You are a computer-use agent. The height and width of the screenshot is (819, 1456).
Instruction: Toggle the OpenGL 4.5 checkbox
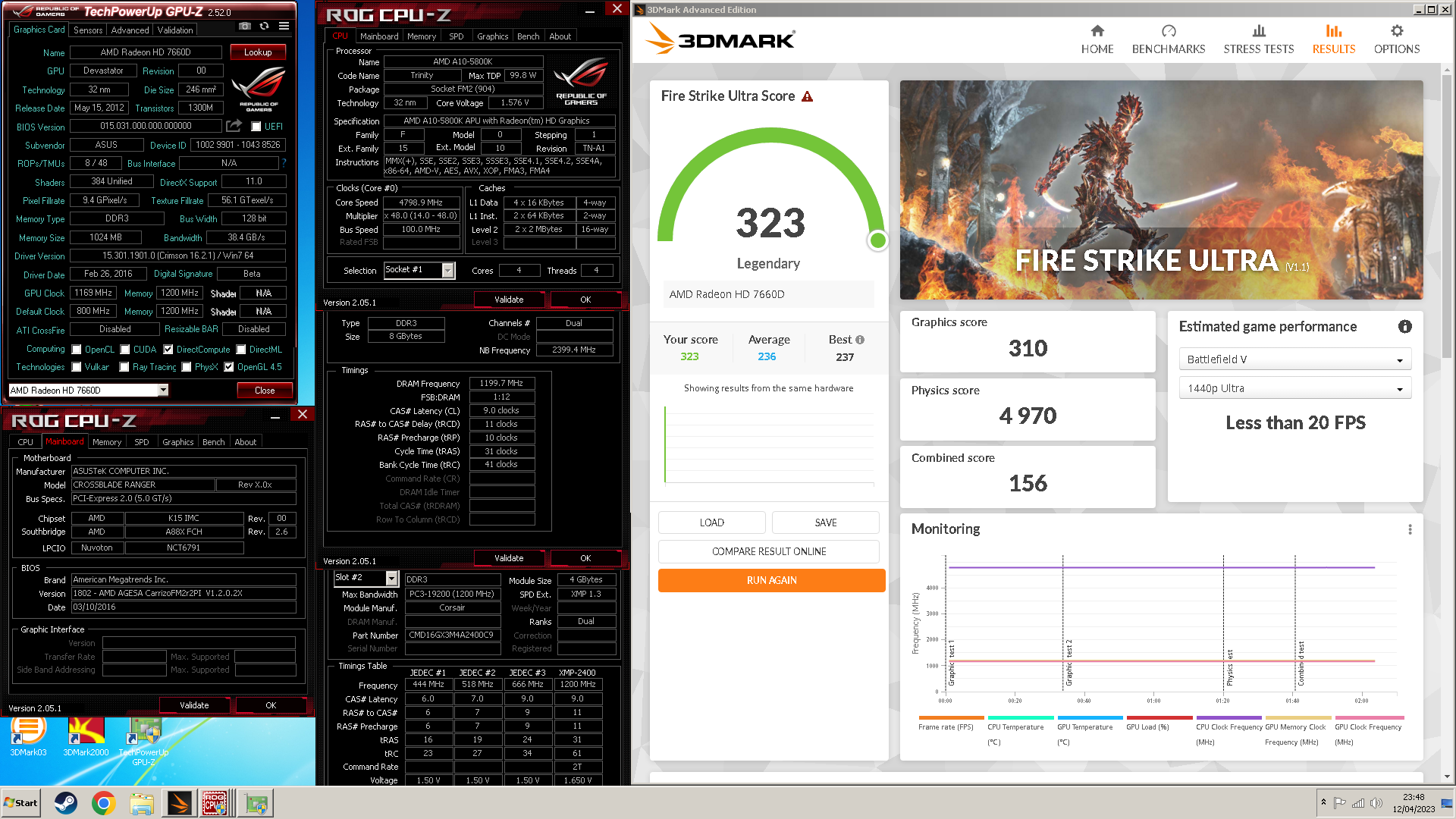pos(229,367)
